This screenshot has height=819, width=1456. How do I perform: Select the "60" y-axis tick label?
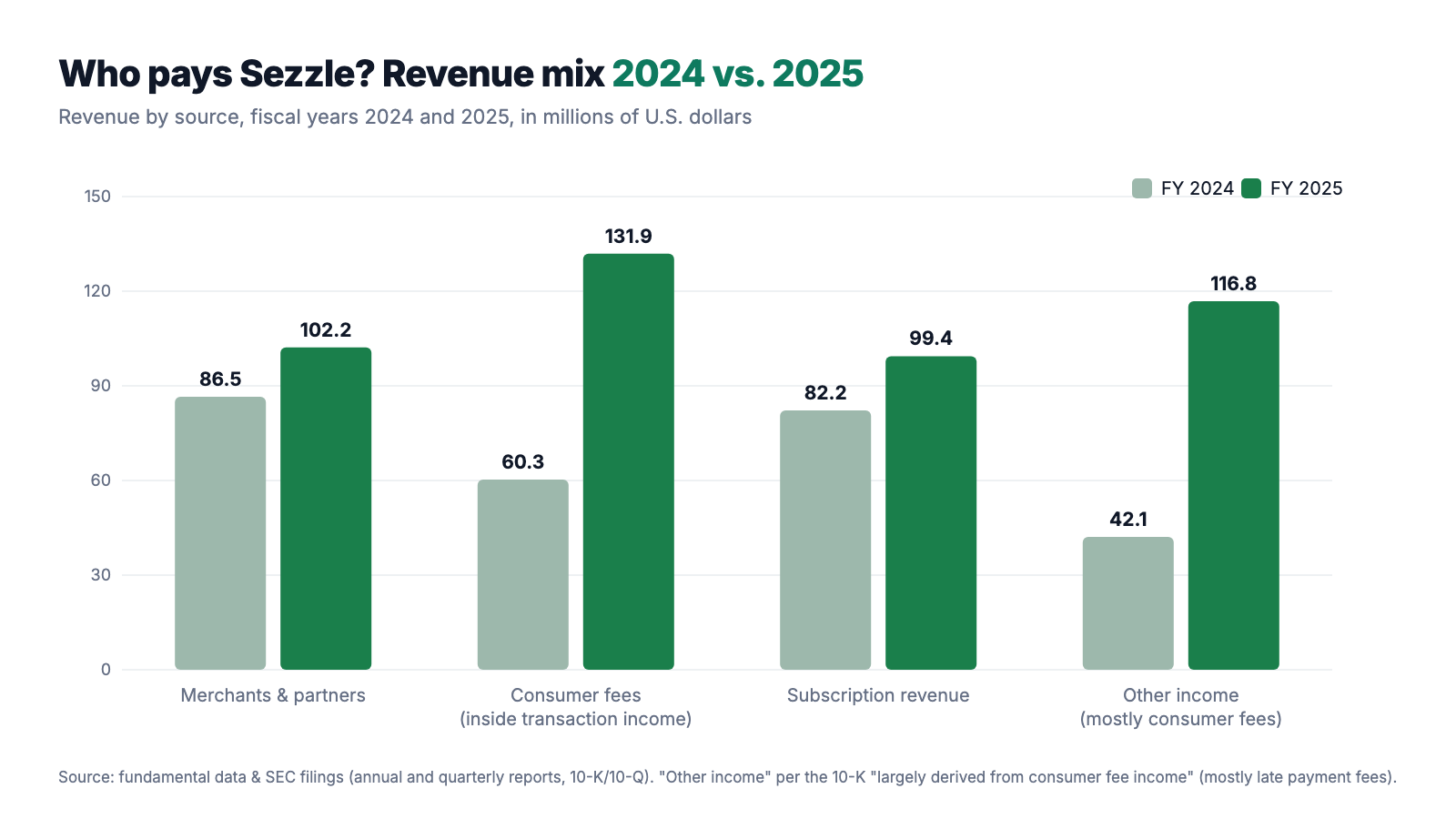tap(101, 480)
